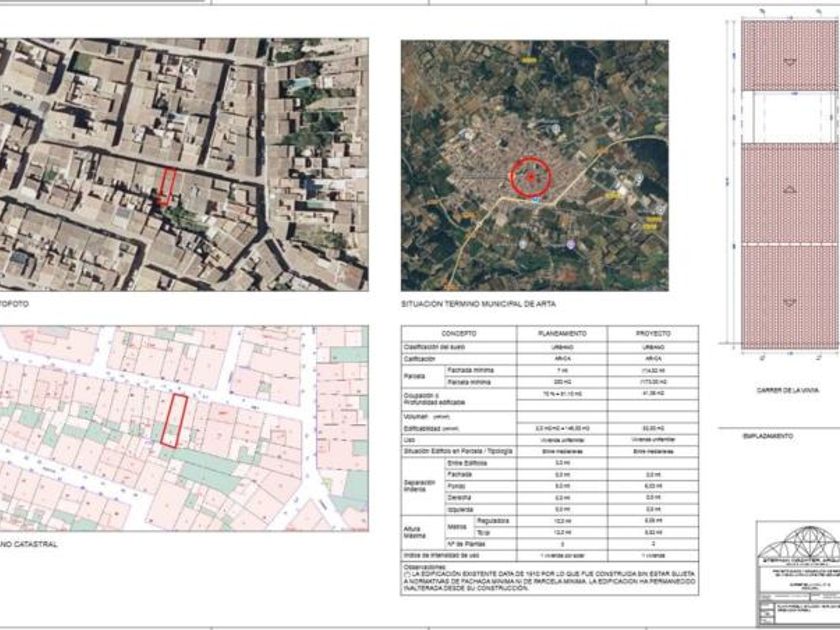Click the 'PROYECTO' table header
Screen dimensions: 840x630
point(653,333)
